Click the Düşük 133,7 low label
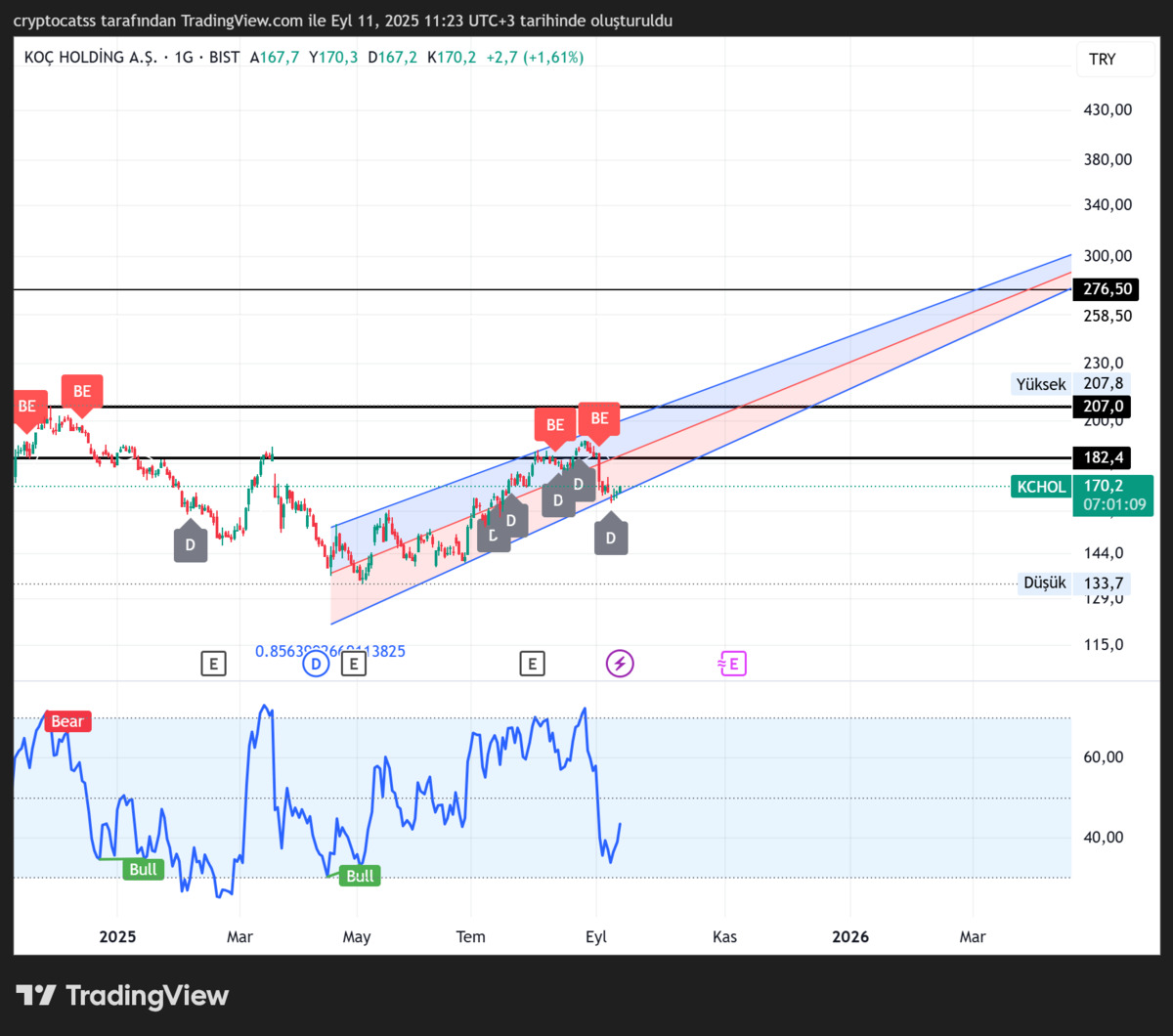Viewport: 1173px width, 1036px height. tap(1073, 583)
